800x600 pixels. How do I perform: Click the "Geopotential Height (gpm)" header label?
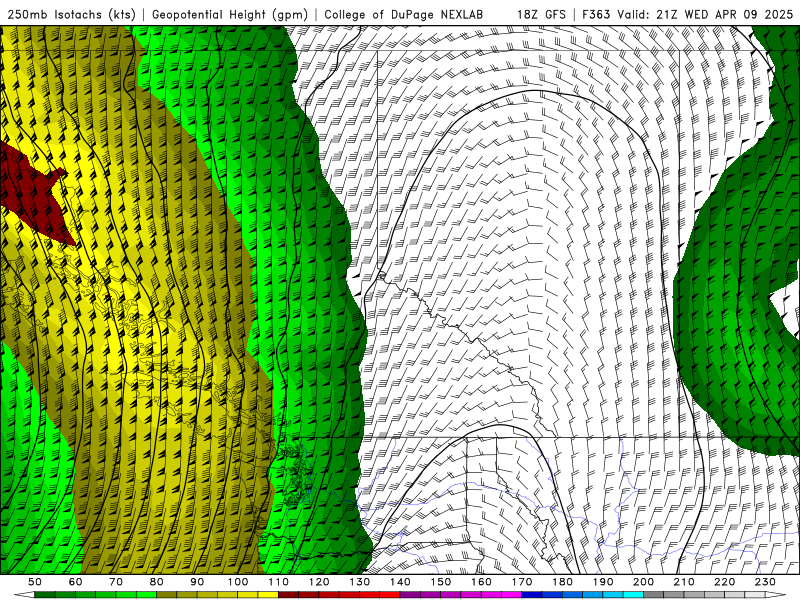230,15
